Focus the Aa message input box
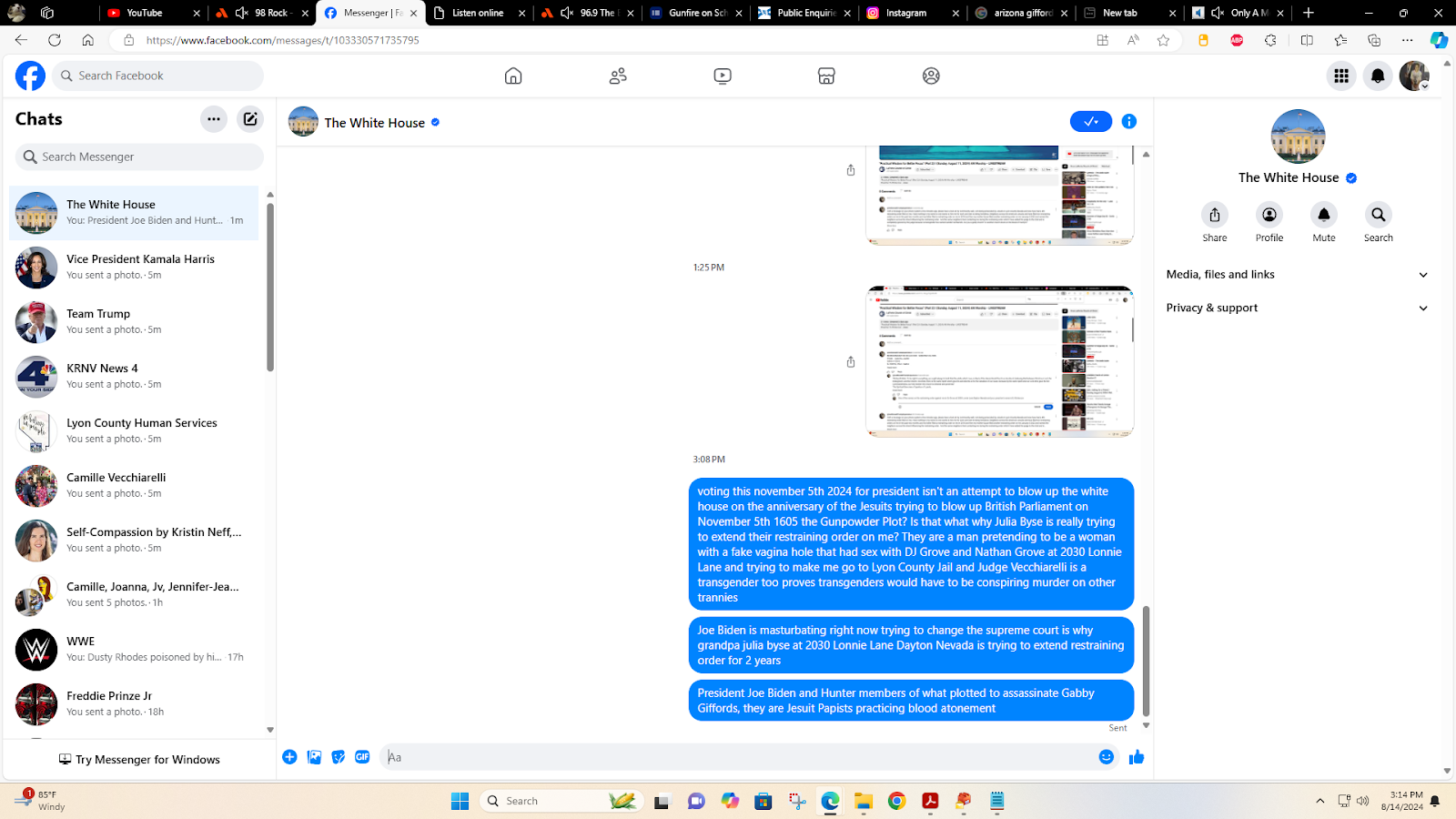1456x819 pixels. click(737, 757)
